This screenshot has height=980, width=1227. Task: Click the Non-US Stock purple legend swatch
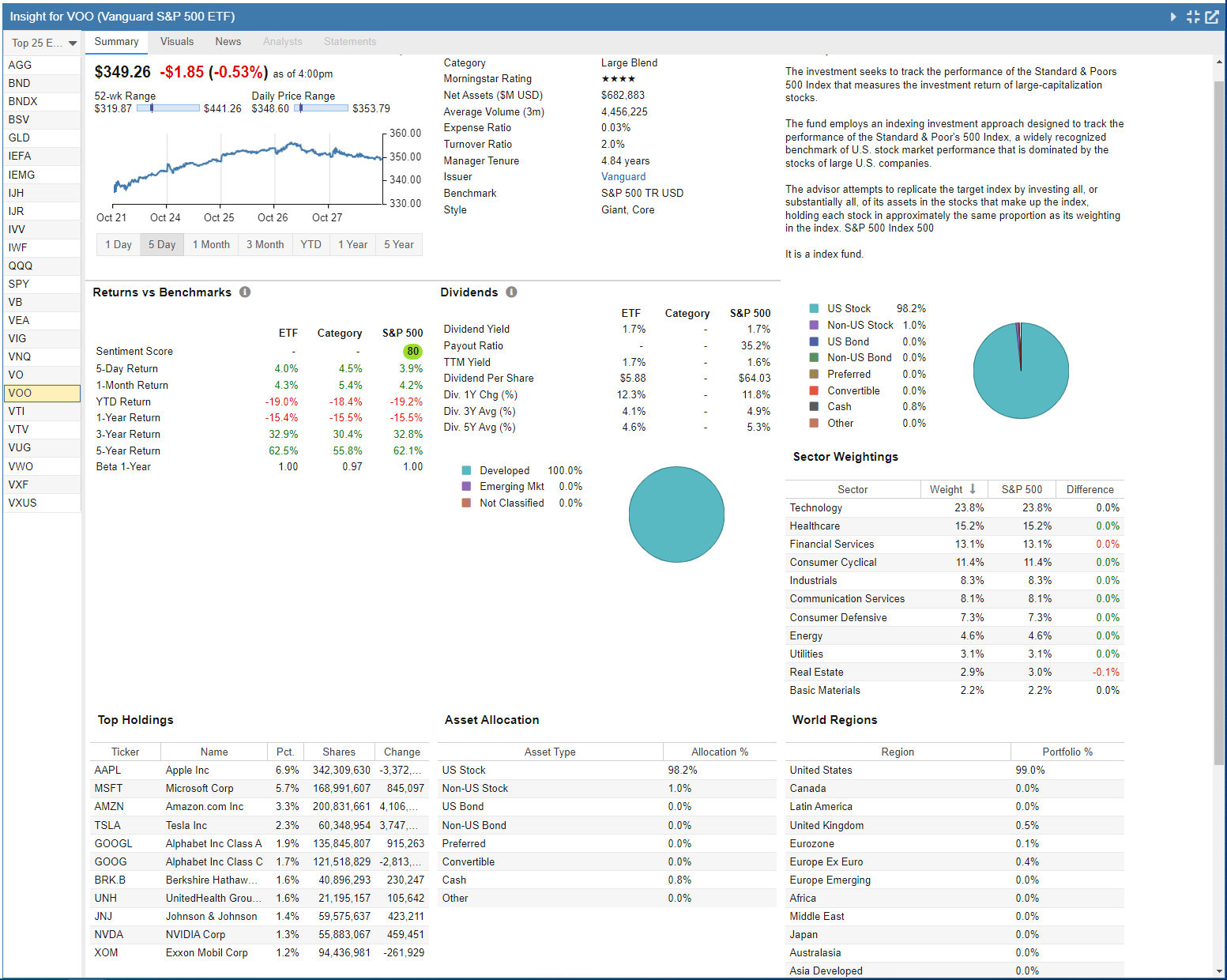click(x=814, y=325)
